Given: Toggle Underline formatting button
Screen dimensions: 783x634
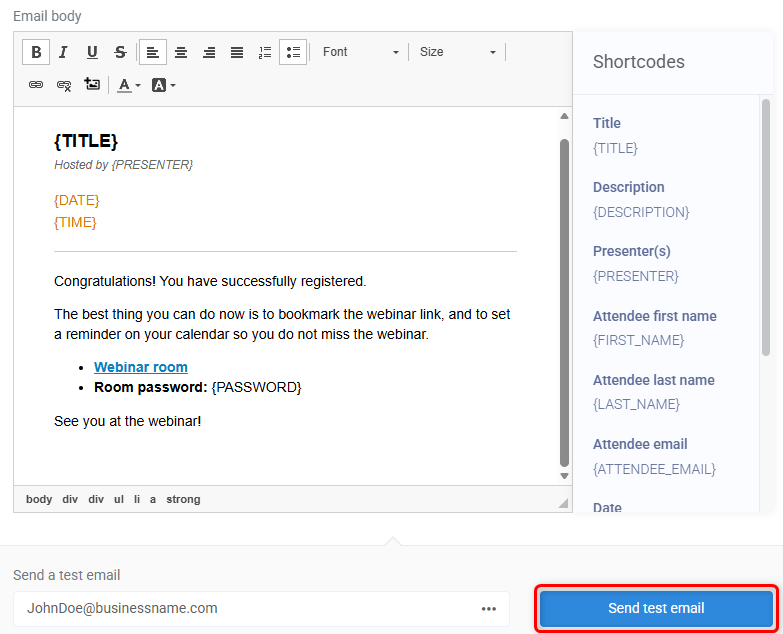Looking at the screenshot, I should coord(92,52).
